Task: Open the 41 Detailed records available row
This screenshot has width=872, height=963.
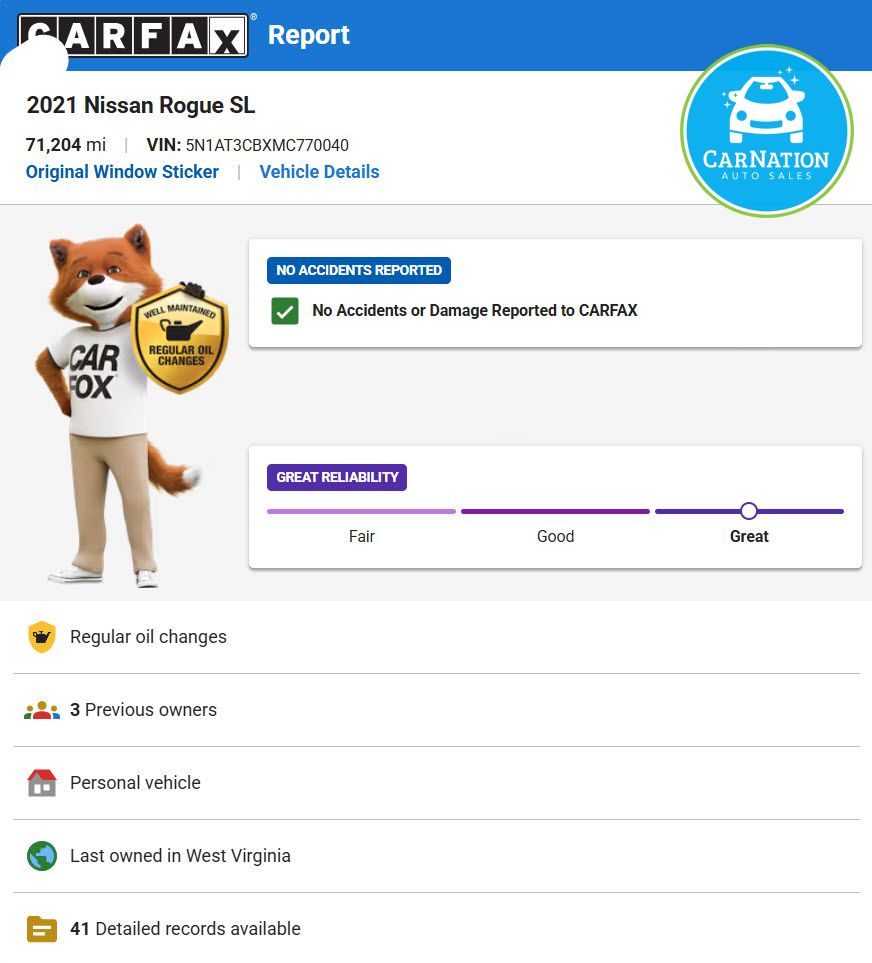Action: [436, 929]
